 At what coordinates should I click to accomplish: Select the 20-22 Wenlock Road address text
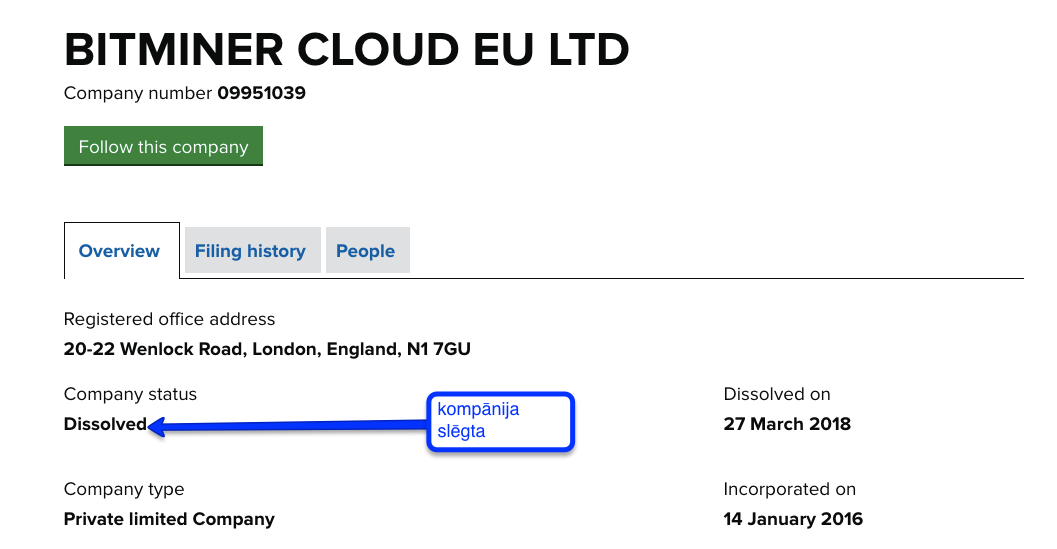pos(267,349)
